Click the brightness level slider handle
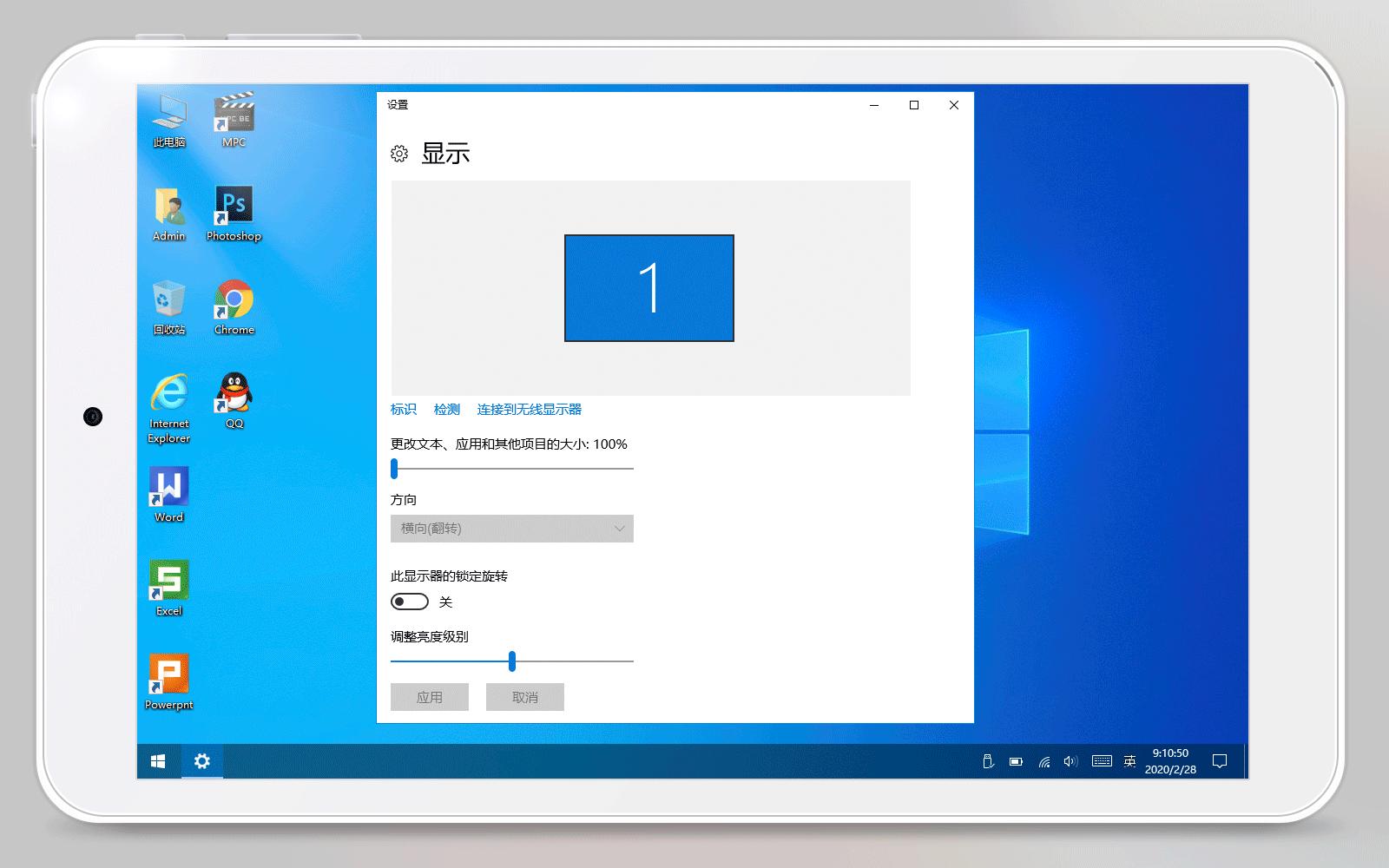The height and width of the screenshot is (868, 1389). click(x=514, y=661)
